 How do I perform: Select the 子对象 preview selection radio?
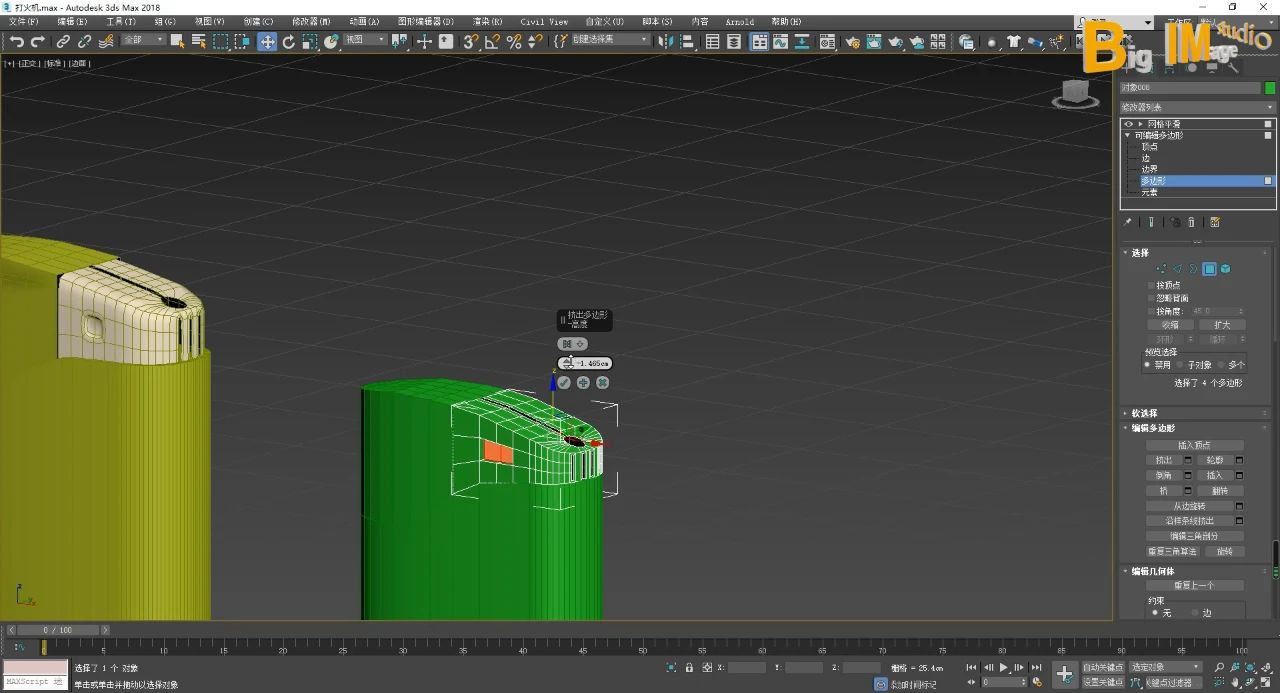coord(1181,365)
